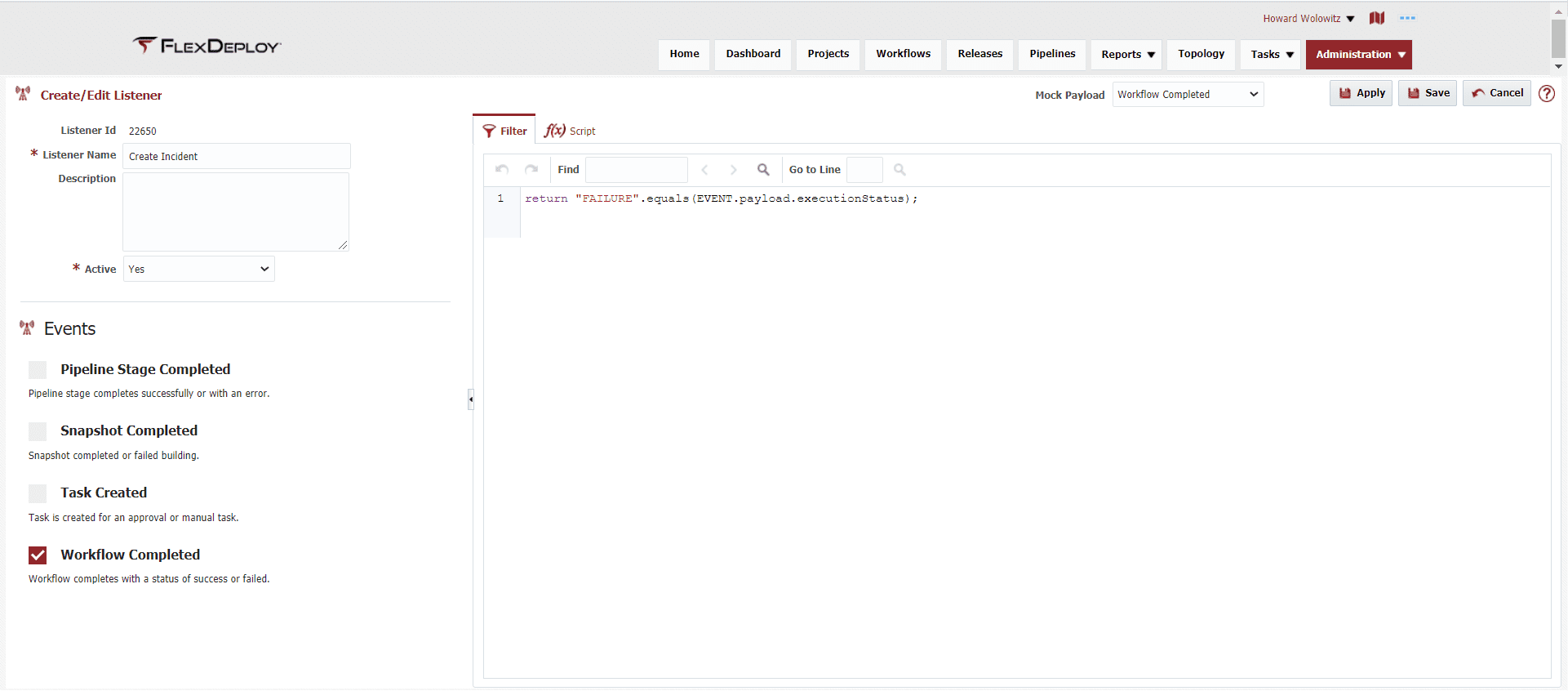Click the Find search magnifier icon
This screenshot has height=691, width=1568.
pyautogui.click(x=763, y=170)
